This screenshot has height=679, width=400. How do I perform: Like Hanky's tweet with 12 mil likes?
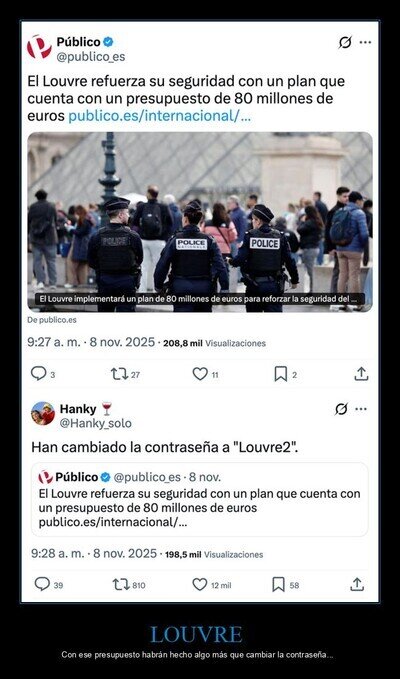[x=200, y=585]
